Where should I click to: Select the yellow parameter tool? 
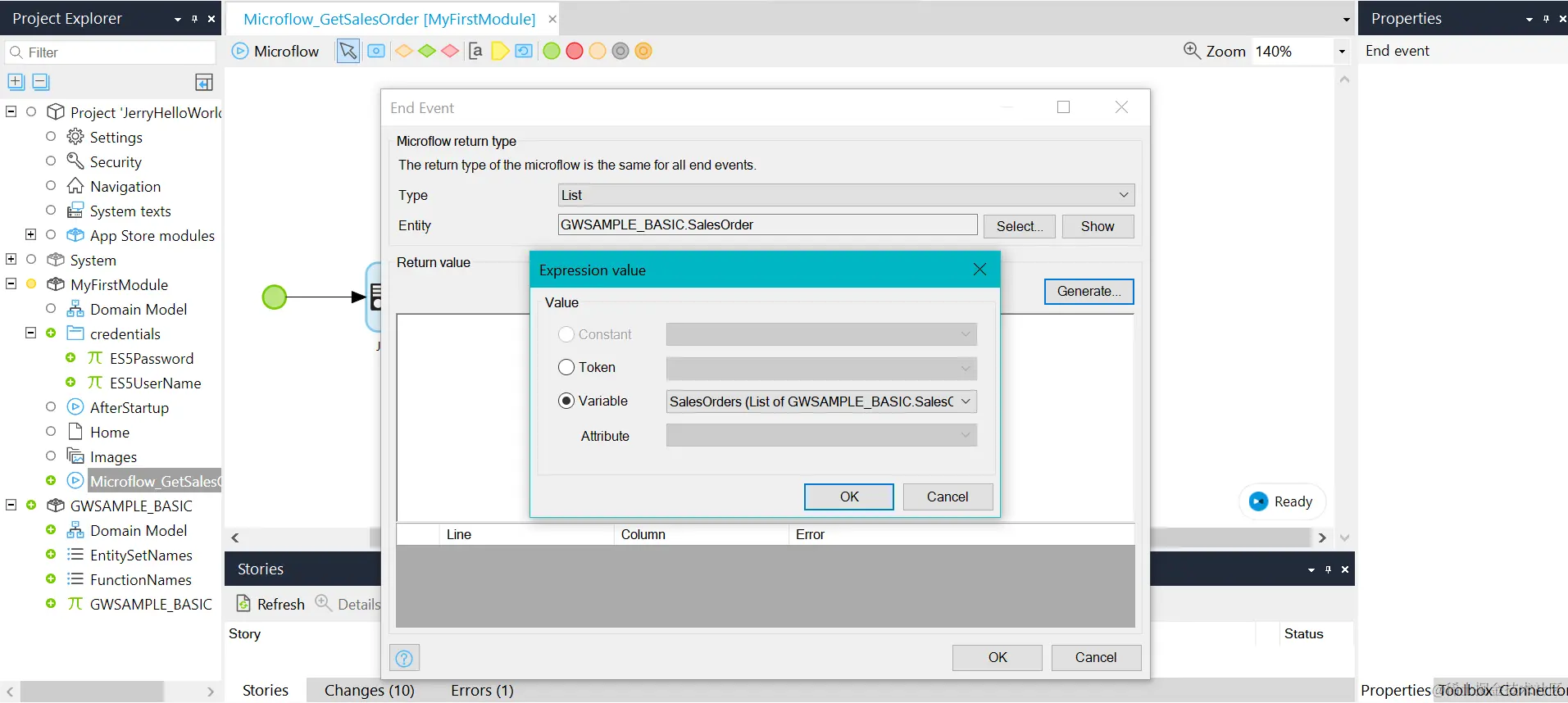tap(500, 51)
